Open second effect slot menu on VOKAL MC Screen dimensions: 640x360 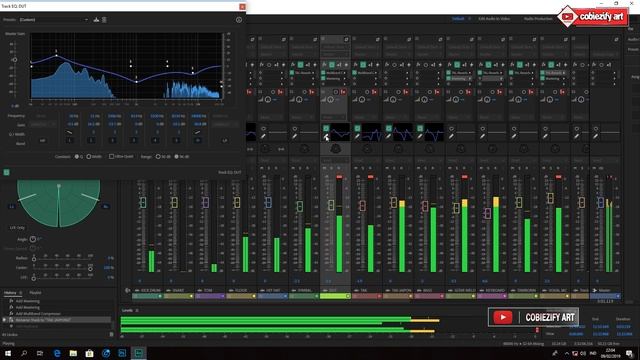[564, 78]
